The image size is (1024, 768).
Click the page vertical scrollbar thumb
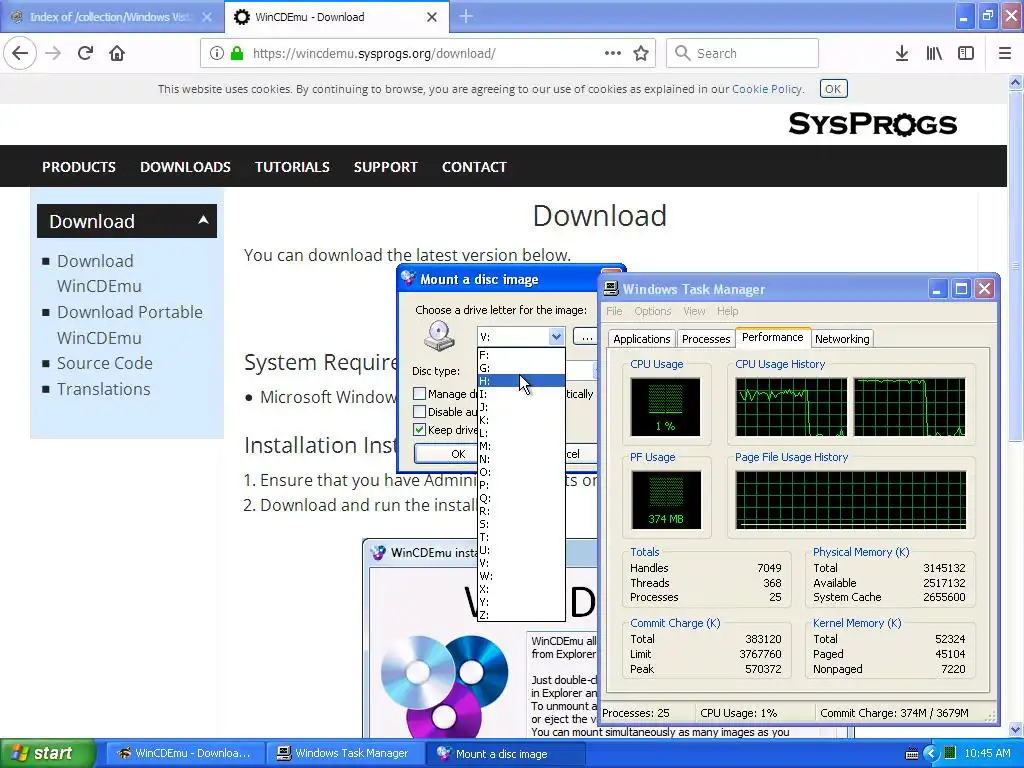coord(1016,266)
